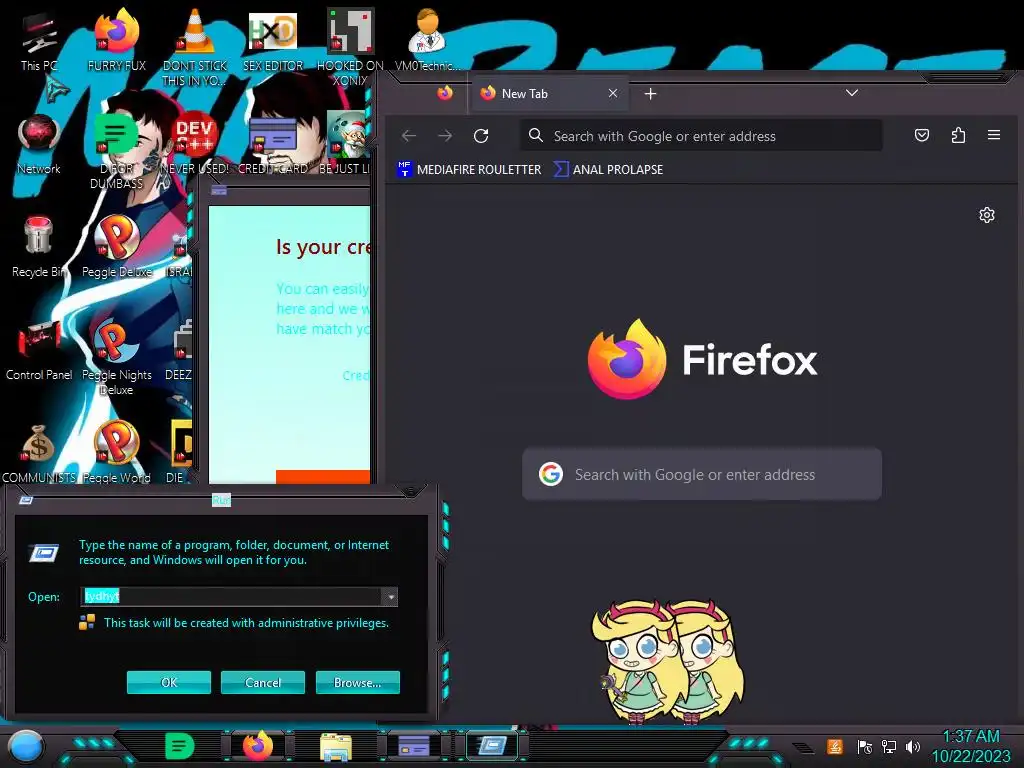Viewport: 1024px width, 768px height.
Task: Click Firefox forward arrow button
Action: coord(445,136)
